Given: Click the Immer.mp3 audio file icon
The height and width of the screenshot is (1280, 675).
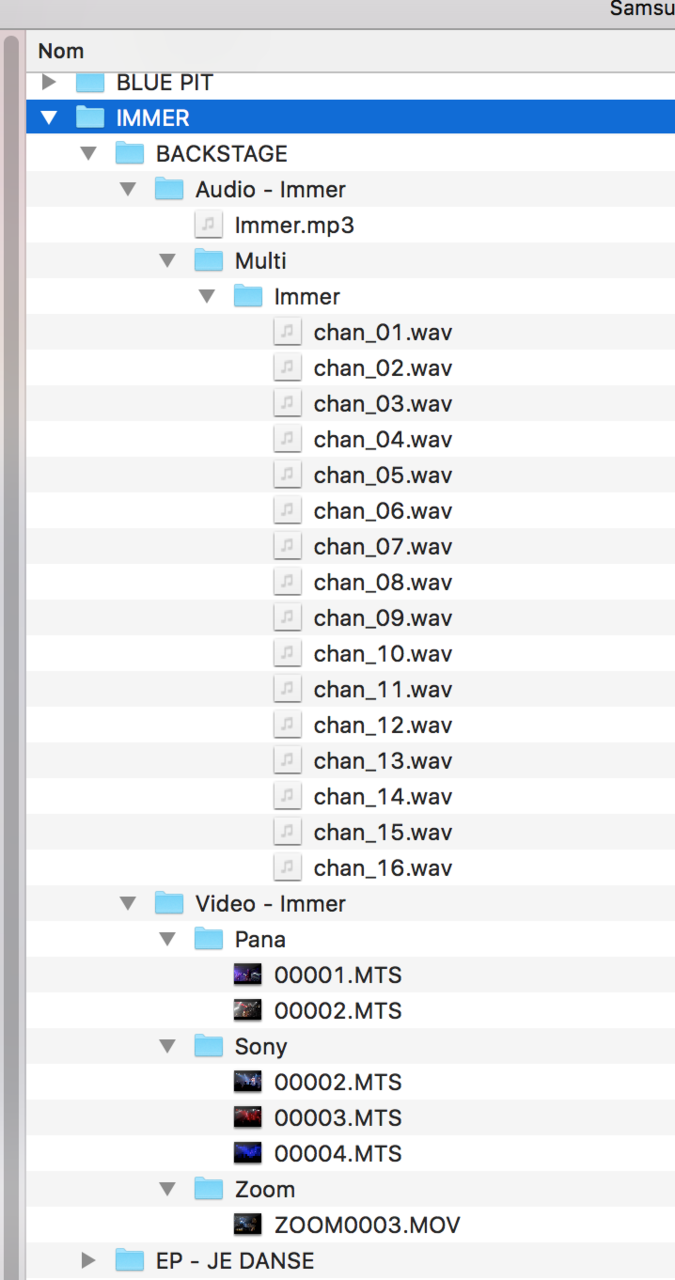Looking at the screenshot, I should tap(208, 225).
